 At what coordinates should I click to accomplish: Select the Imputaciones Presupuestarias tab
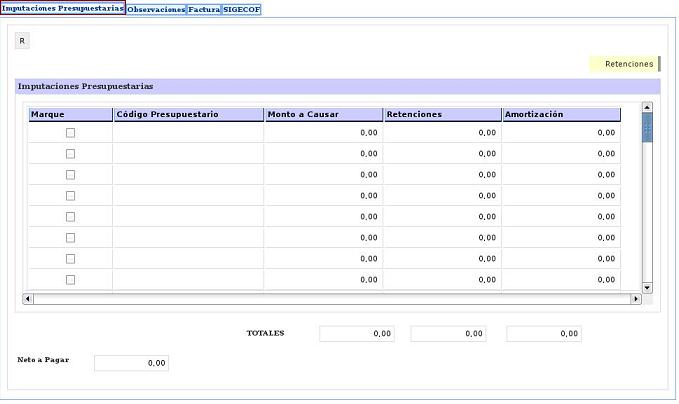tap(63, 8)
